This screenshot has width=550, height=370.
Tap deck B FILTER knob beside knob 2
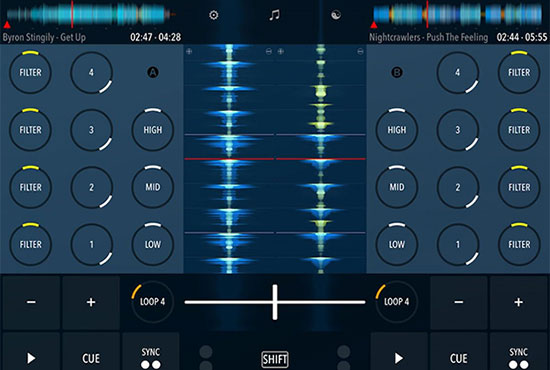[x=519, y=187]
